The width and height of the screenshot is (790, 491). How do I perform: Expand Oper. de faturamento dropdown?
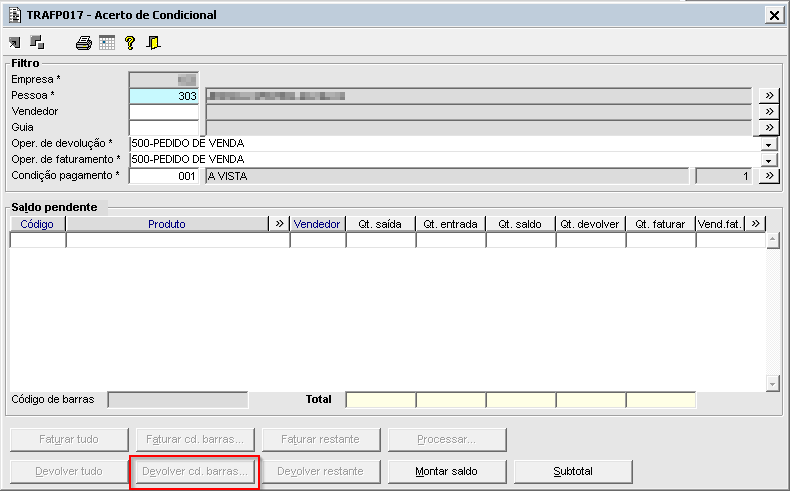tap(768, 161)
